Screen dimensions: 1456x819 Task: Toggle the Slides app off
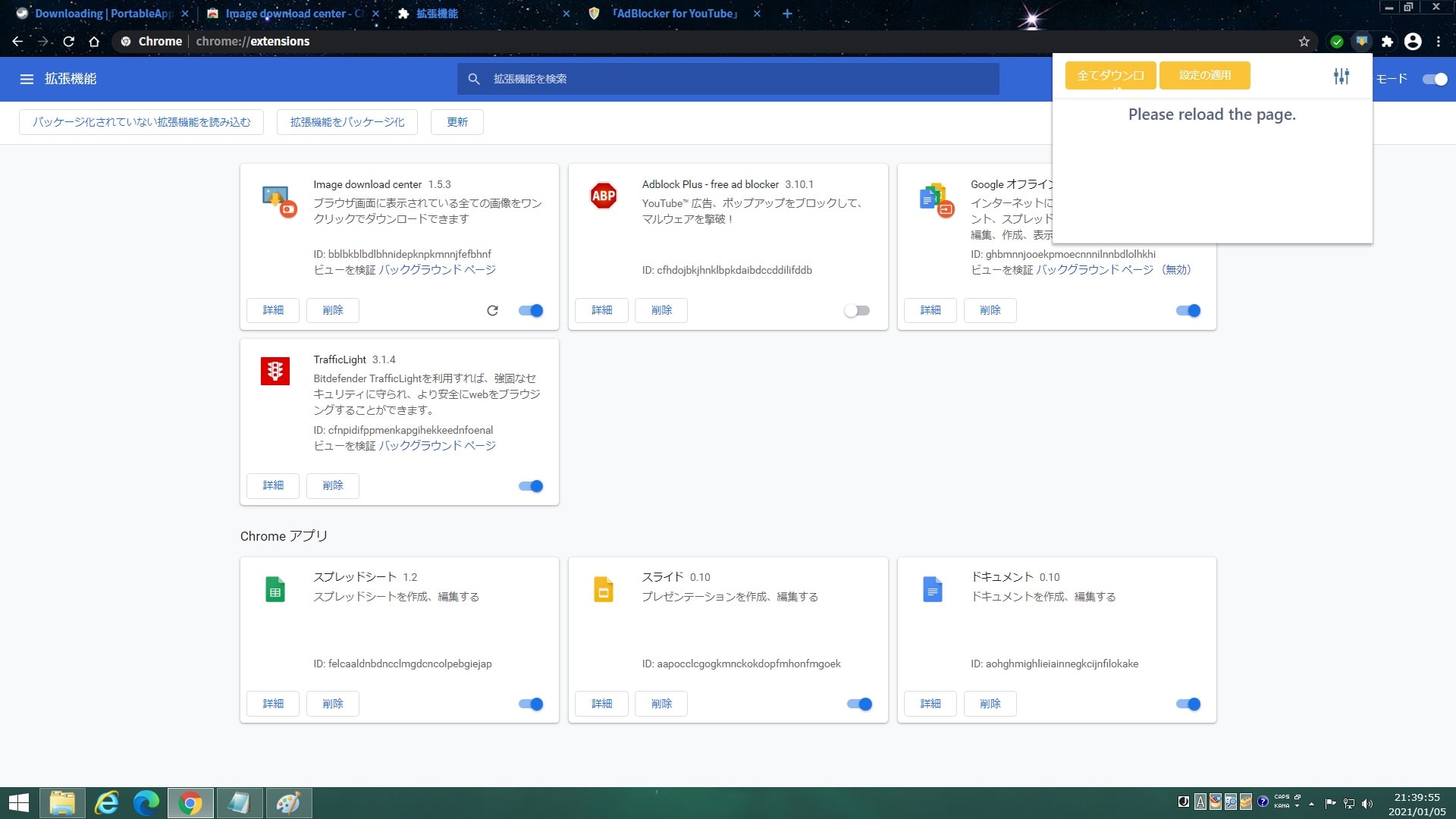point(859,704)
